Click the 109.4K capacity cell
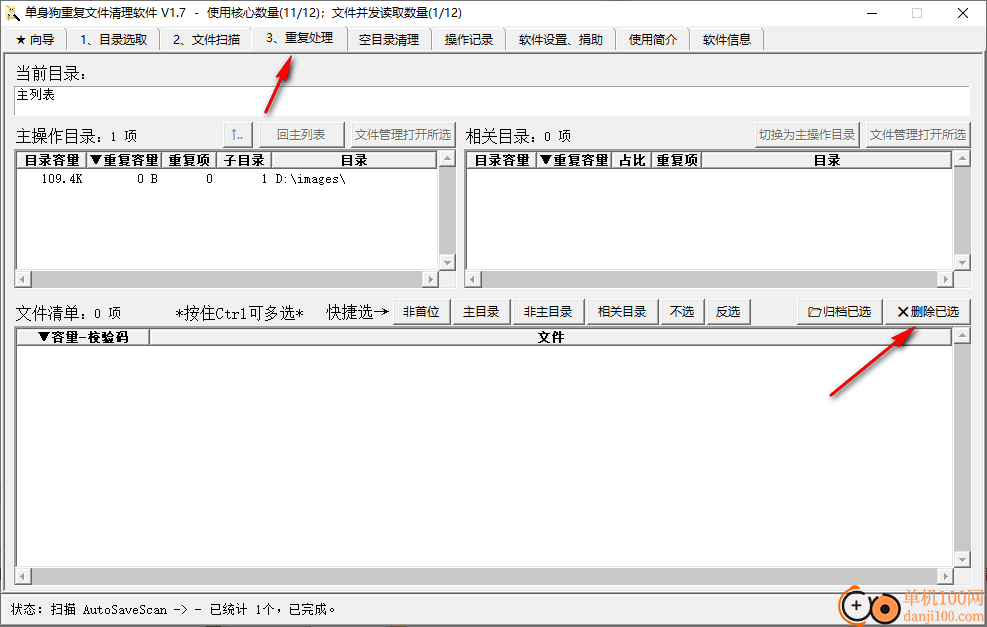 pos(62,179)
